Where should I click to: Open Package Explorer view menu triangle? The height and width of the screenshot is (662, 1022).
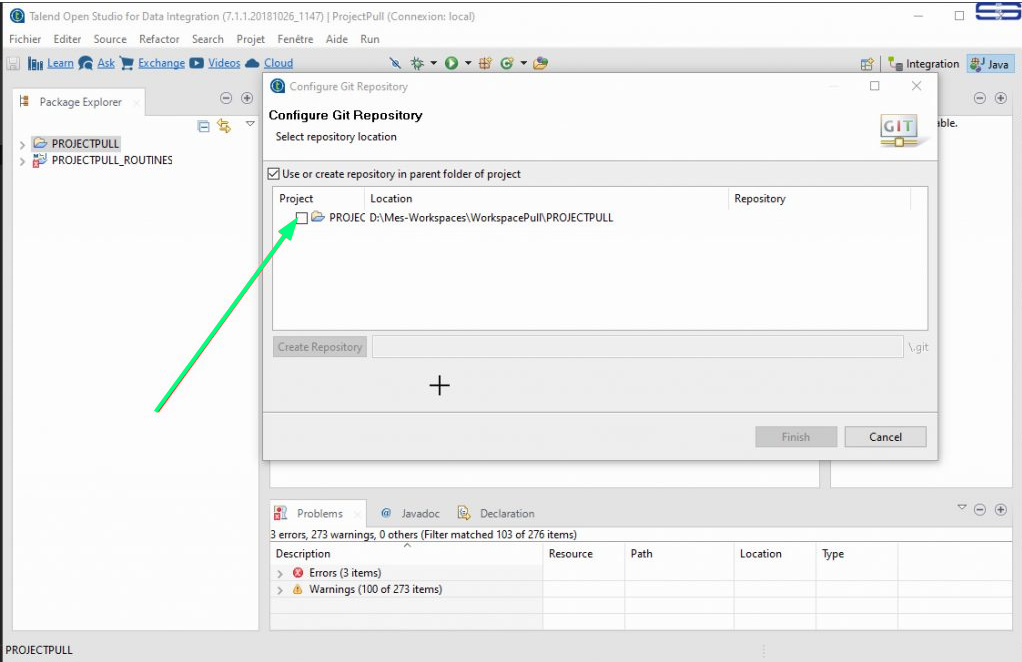pyautogui.click(x=250, y=123)
